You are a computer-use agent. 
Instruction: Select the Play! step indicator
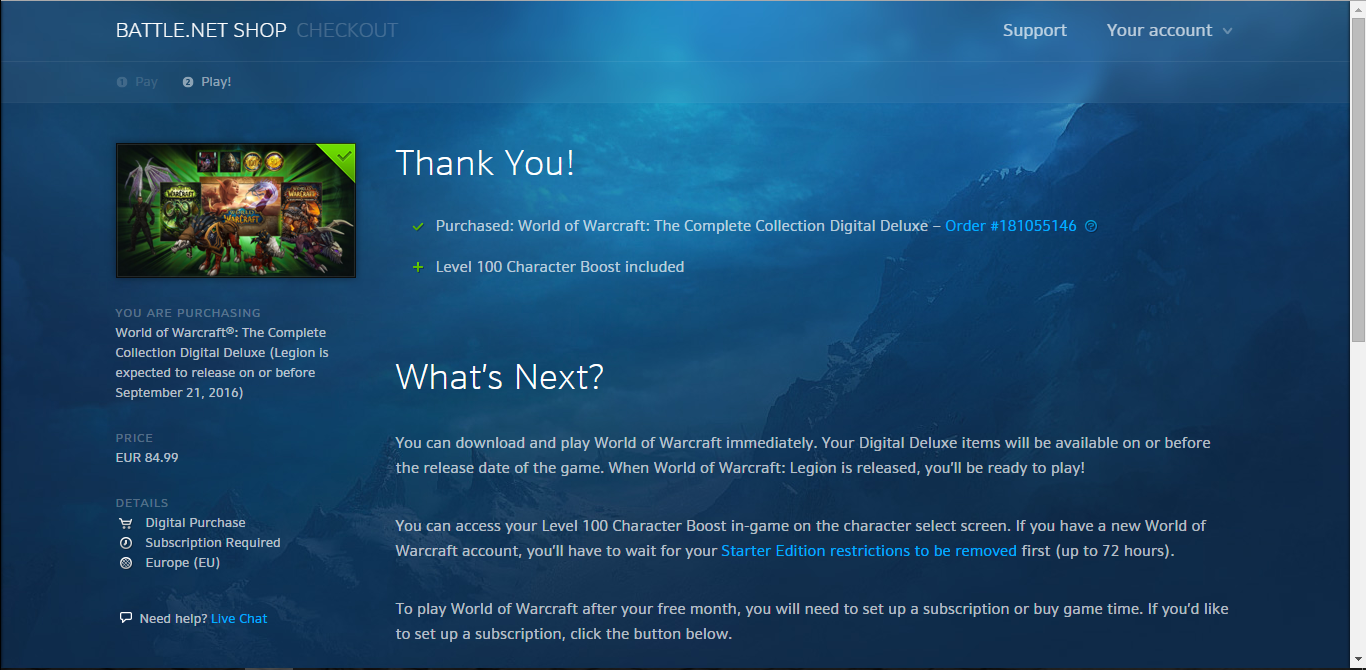(207, 82)
